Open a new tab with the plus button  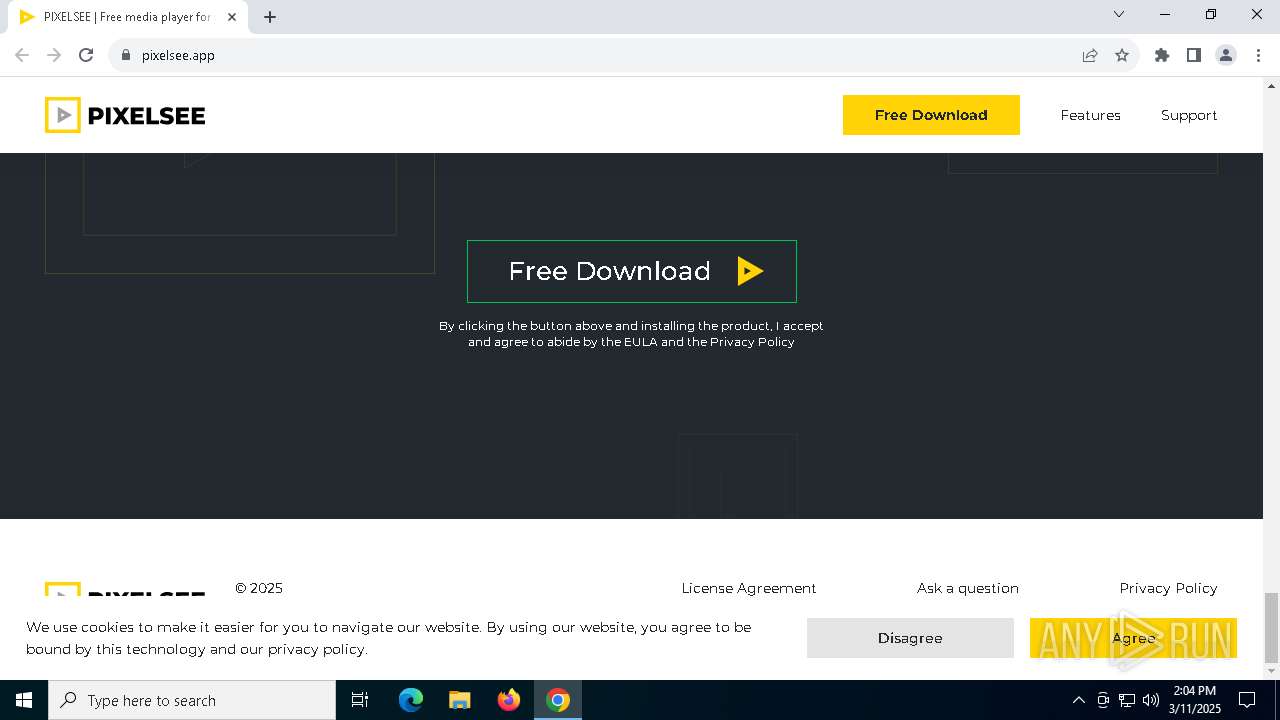tap(270, 17)
